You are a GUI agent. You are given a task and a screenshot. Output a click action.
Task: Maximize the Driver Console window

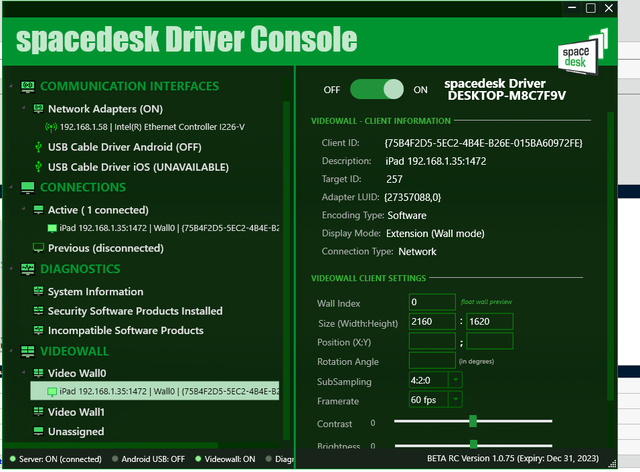click(x=591, y=8)
